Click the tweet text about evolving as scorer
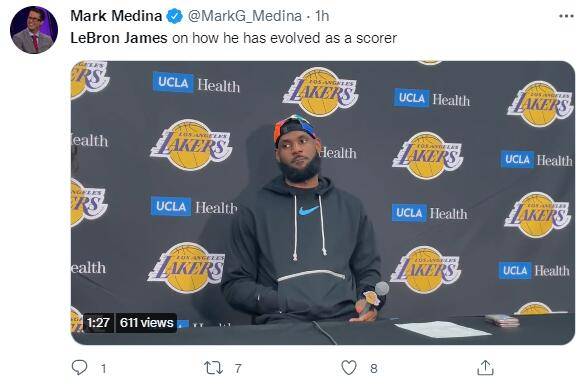This screenshot has width=581, height=387. coord(233,38)
